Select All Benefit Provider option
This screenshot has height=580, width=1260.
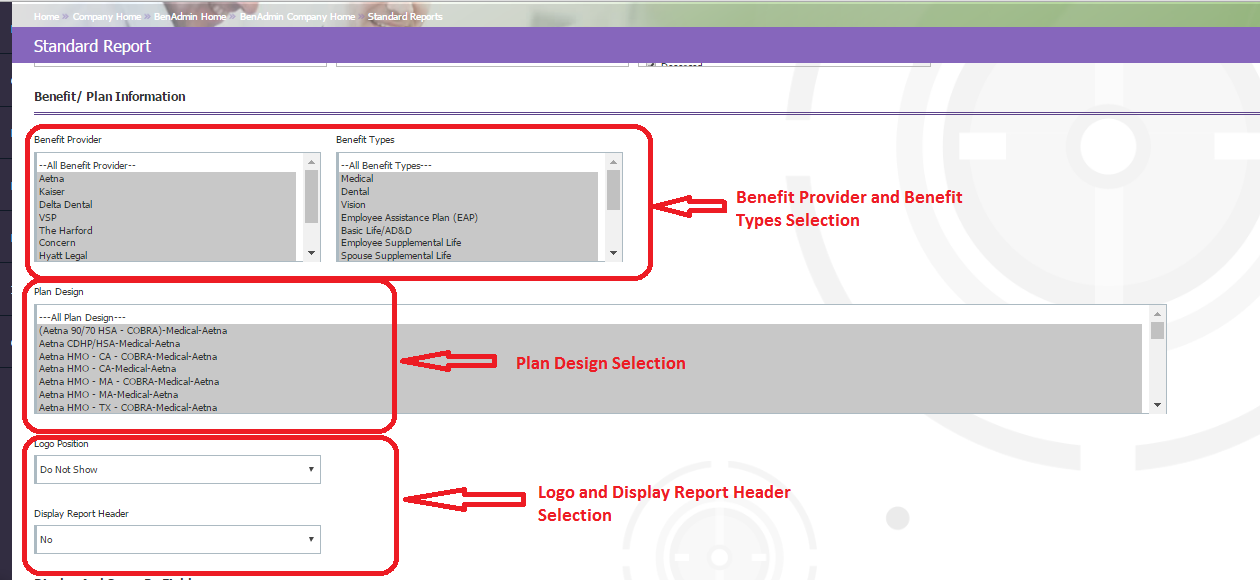tap(87, 166)
